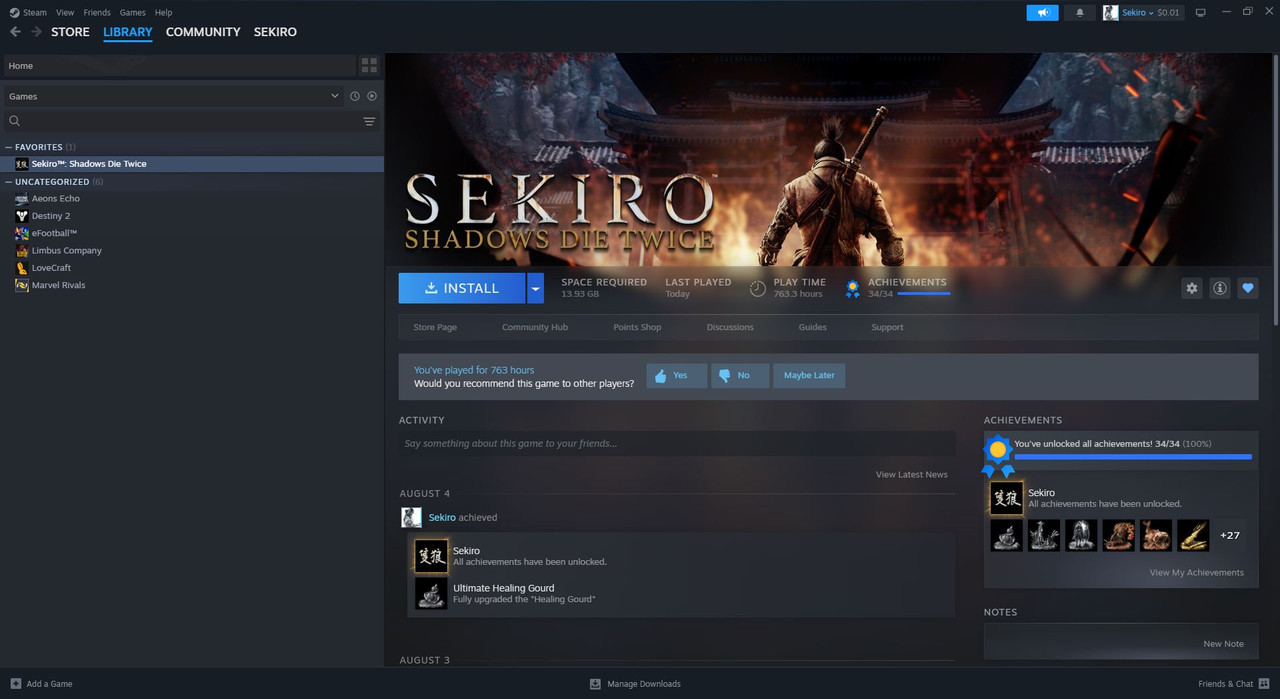Image resolution: width=1280 pixels, height=699 pixels.
Task: Click the library Home button
Action: point(179,66)
